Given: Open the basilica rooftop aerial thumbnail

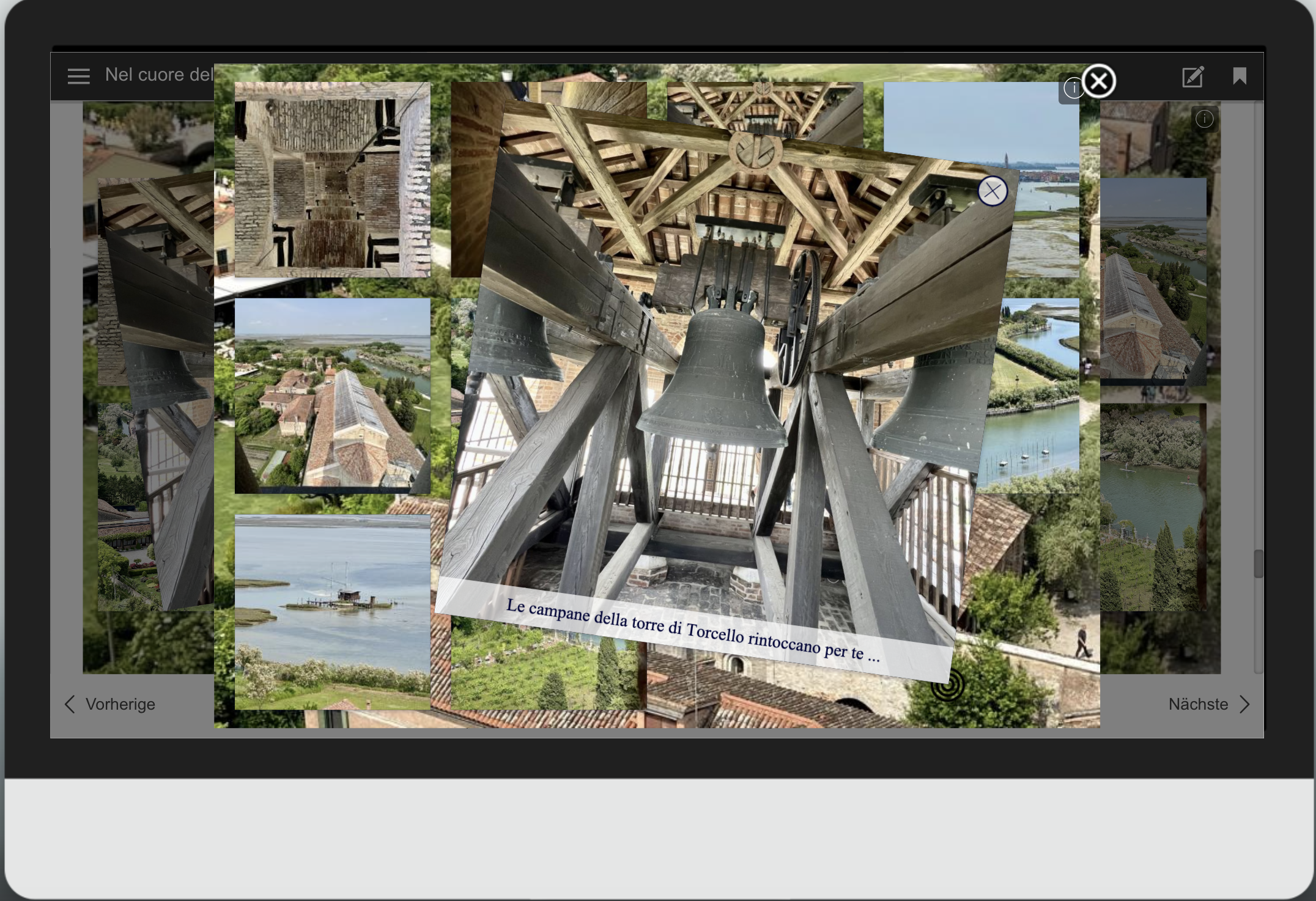Looking at the screenshot, I should 332,396.
